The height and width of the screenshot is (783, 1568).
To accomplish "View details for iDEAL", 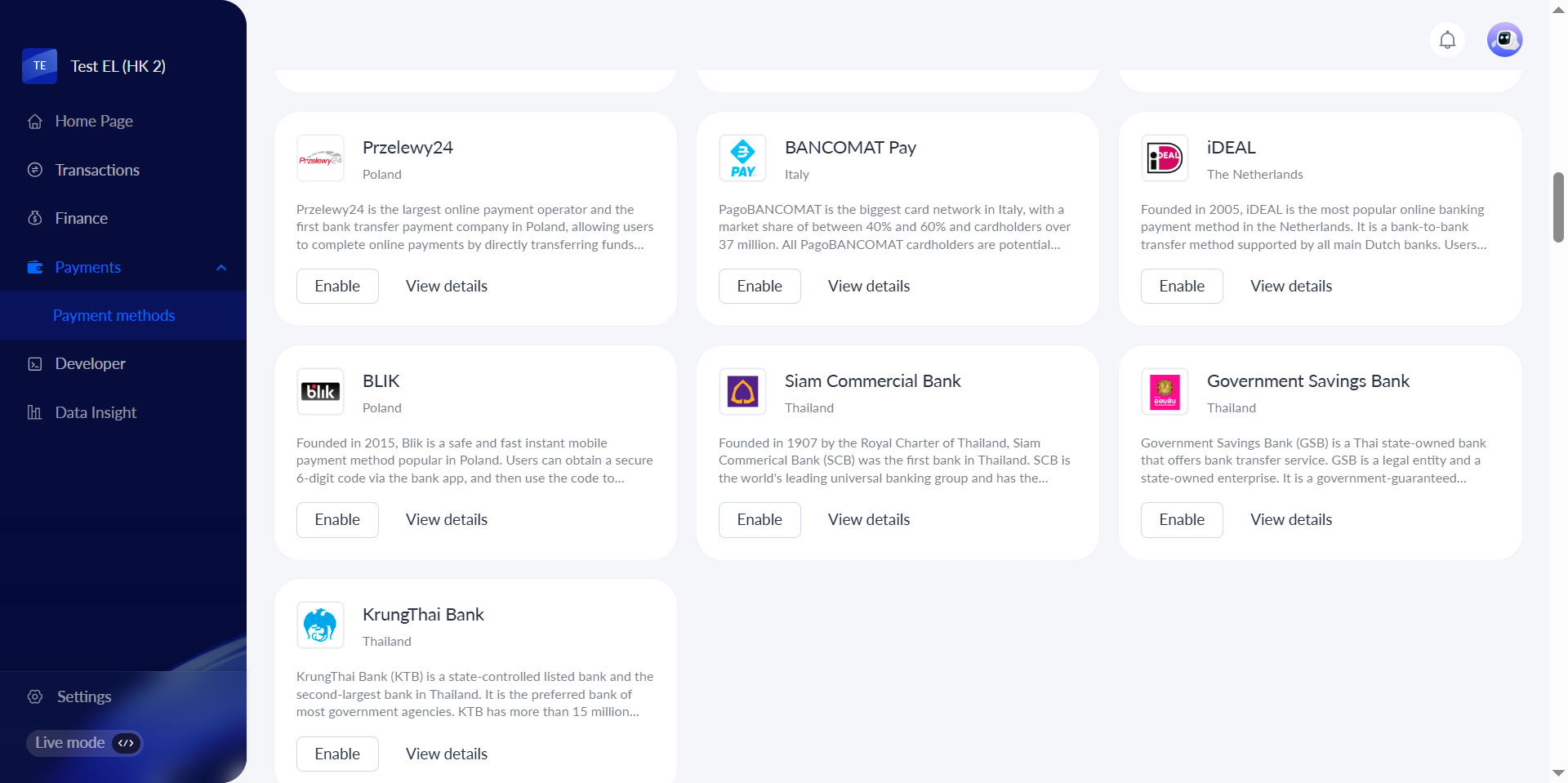I will tap(1291, 287).
